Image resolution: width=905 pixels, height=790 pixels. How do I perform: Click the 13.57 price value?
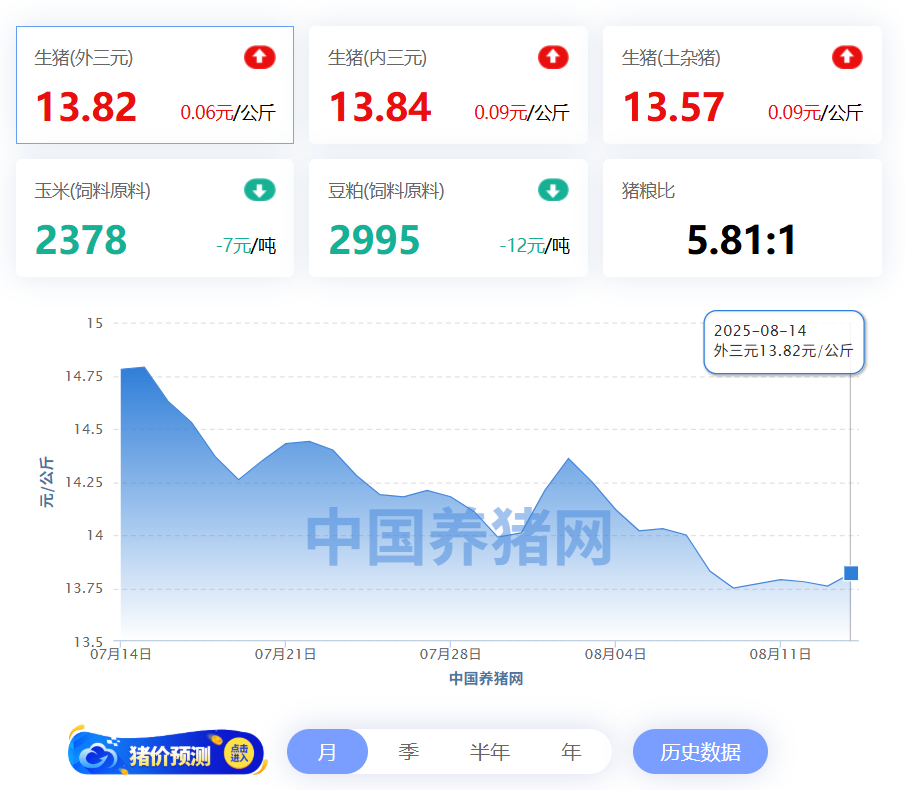tap(674, 107)
